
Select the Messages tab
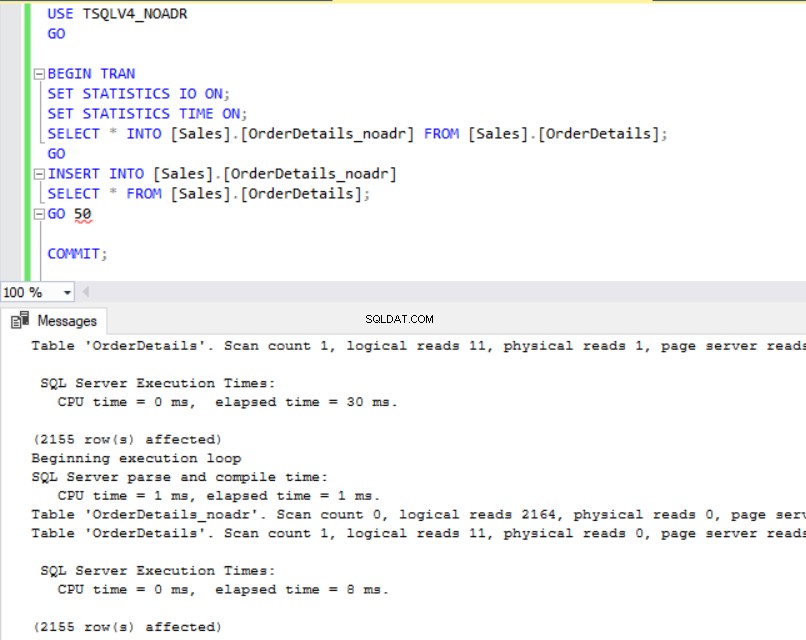56,321
